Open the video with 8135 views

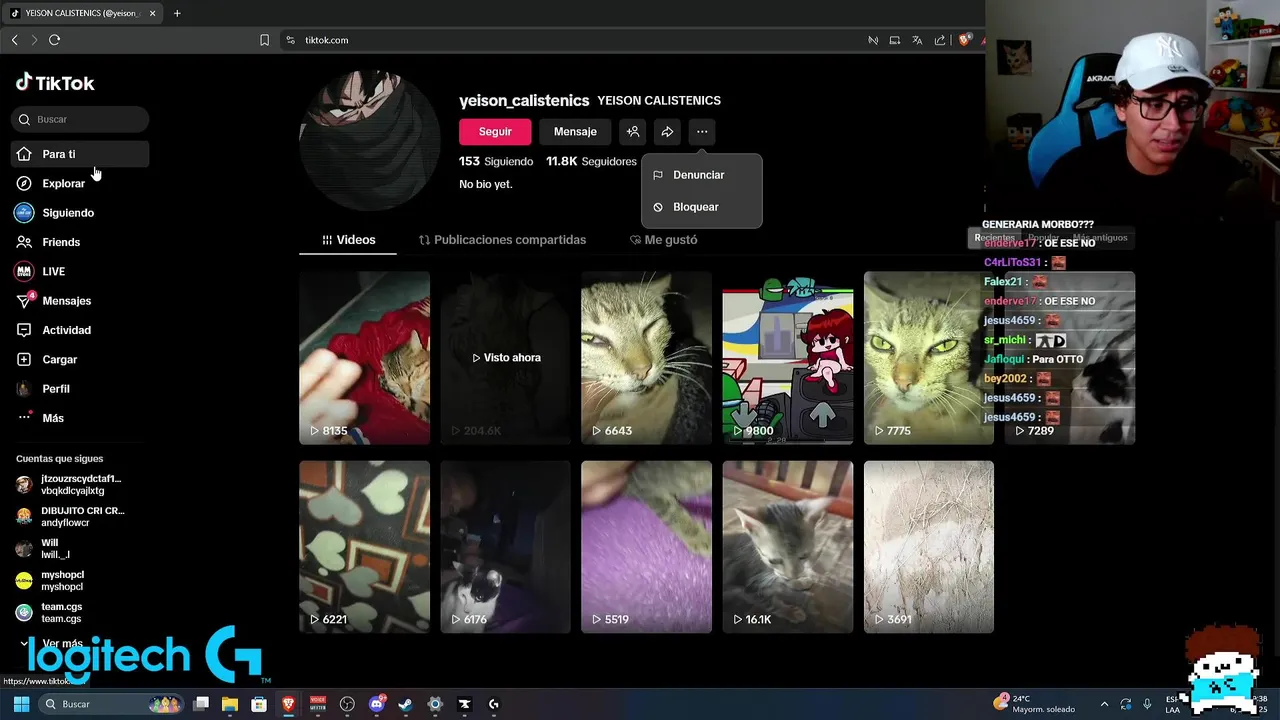click(x=364, y=358)
